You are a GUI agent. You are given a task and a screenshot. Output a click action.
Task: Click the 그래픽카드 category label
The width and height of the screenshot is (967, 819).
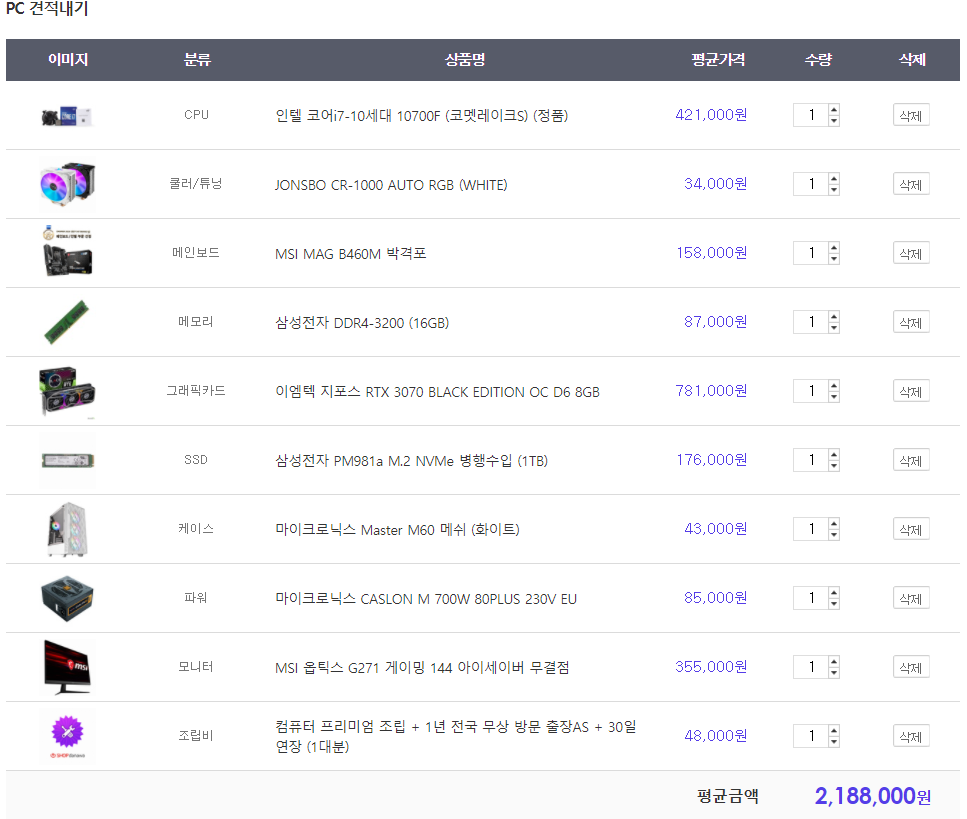(196, 390)
